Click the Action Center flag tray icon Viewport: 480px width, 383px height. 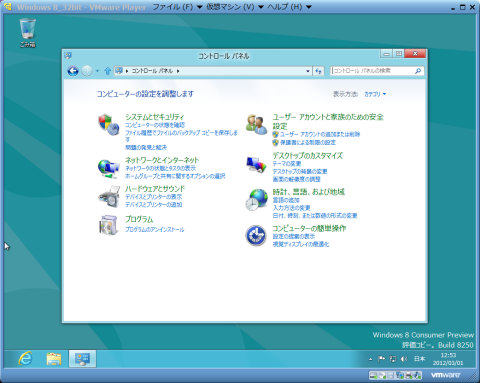pyautogui.click(x=381, y=359)
